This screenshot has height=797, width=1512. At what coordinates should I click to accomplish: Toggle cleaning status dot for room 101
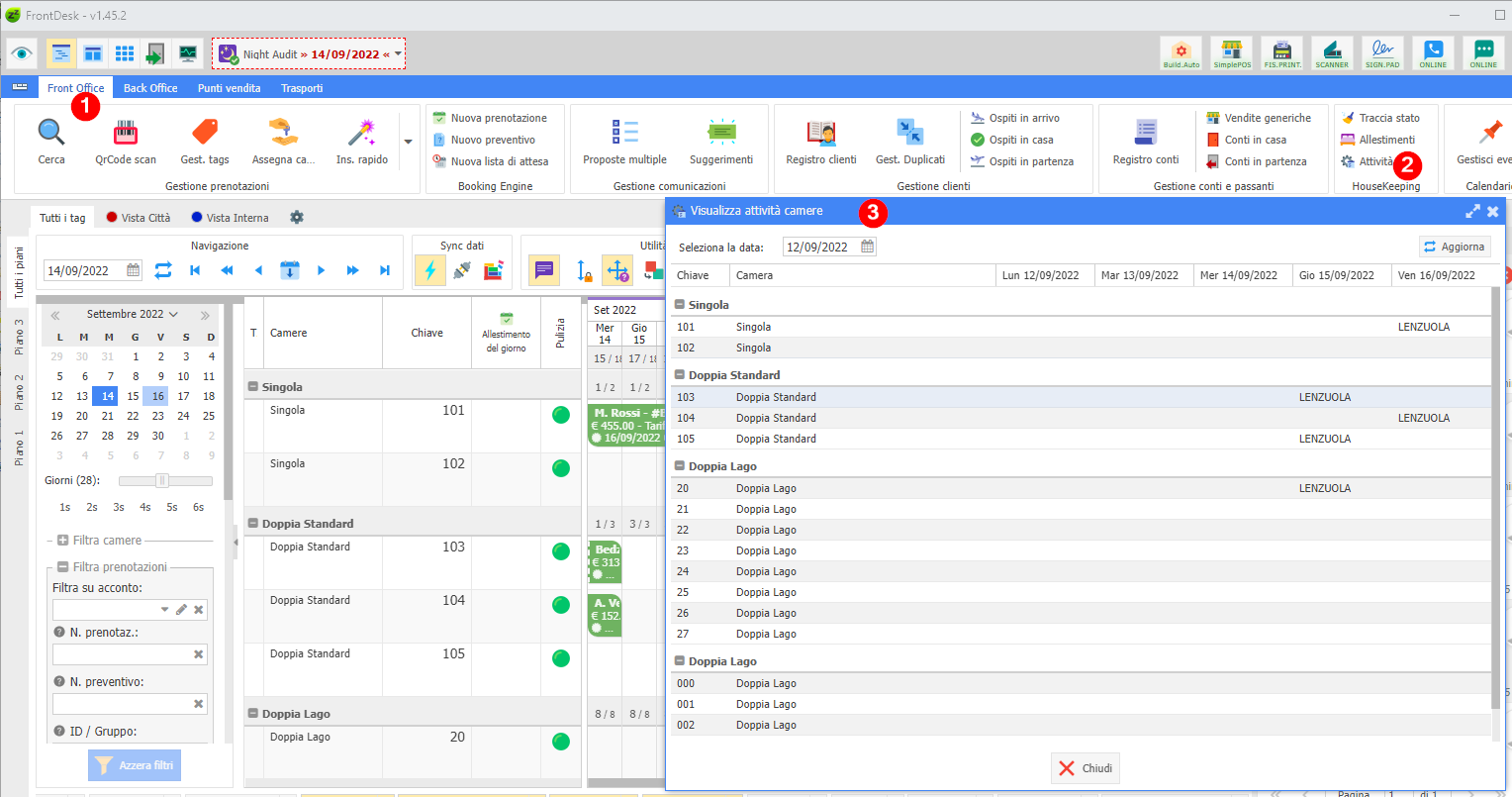561,415
